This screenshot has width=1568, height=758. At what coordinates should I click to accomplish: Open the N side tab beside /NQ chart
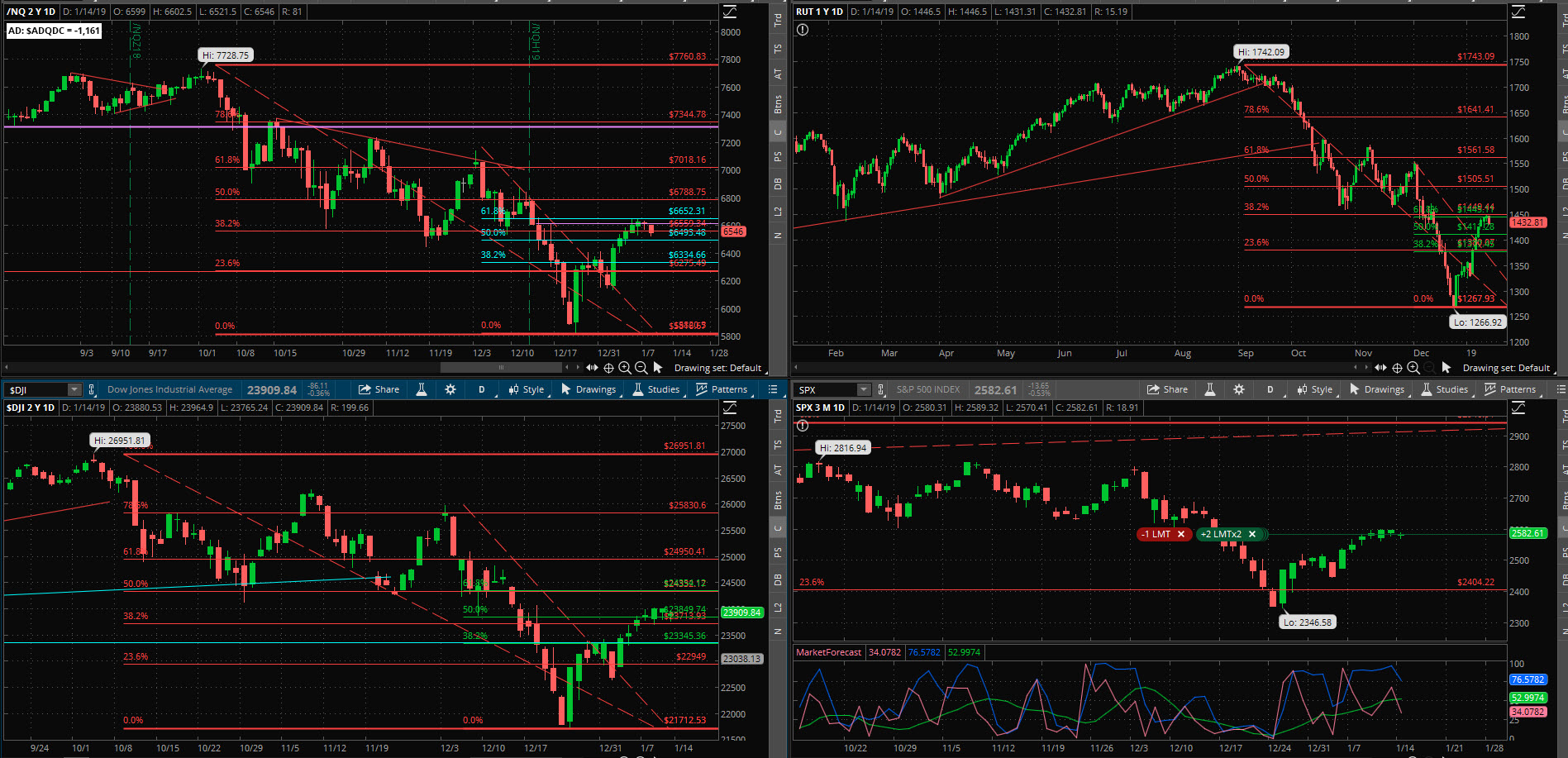[x=778, y=236]
